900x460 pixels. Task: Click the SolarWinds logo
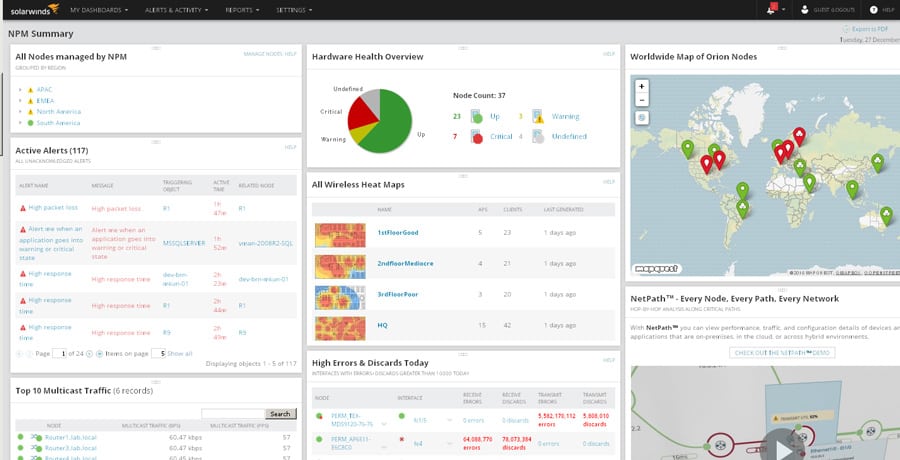click(35, 9)
